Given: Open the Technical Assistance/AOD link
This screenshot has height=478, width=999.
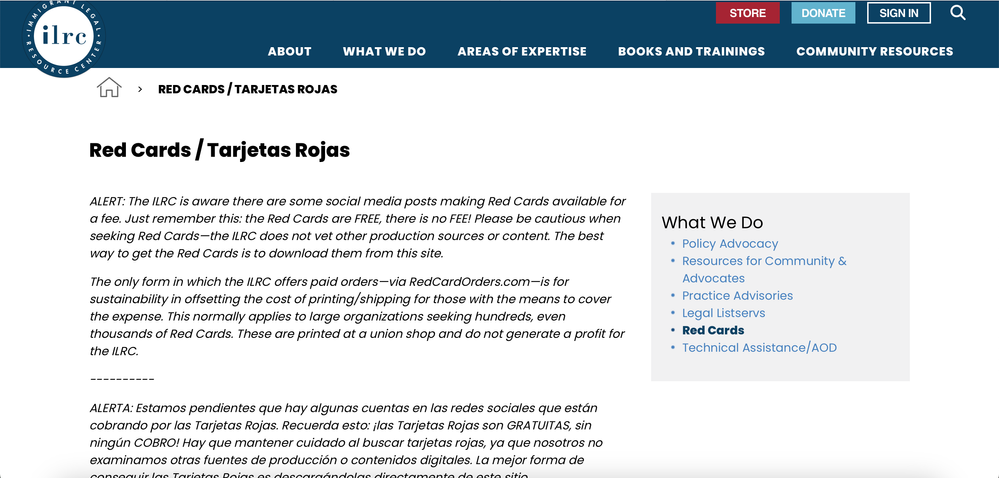Looking at the screenshot, I should click(x=759, y=348).
